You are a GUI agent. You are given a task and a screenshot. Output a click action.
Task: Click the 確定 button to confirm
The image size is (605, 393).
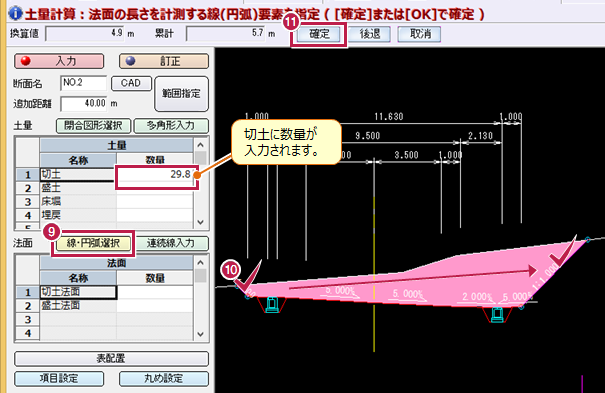coord(319,34)
